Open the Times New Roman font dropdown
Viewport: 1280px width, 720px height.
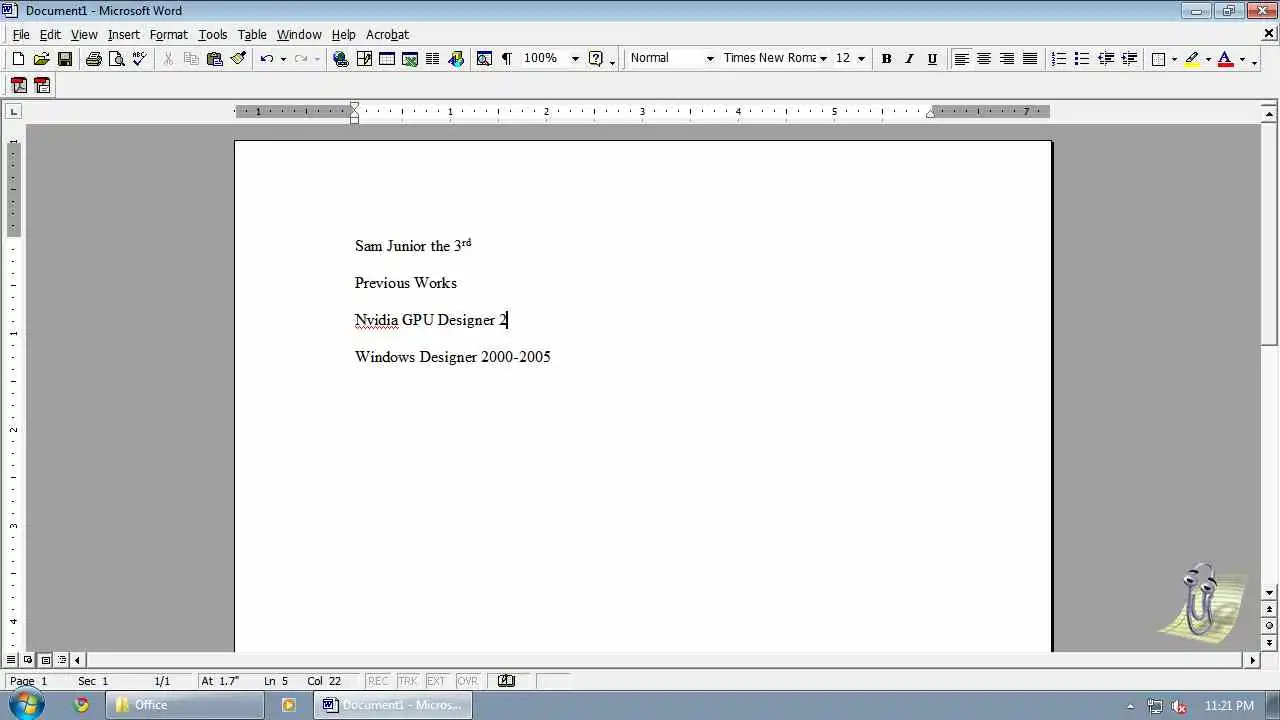(x=823, y=59)
